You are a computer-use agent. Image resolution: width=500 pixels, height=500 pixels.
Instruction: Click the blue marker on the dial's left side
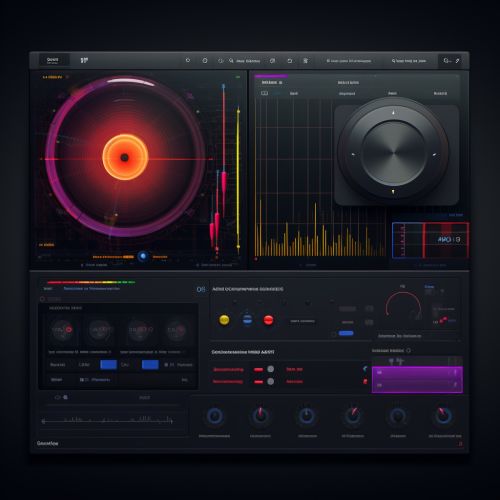tap(353, 154)
